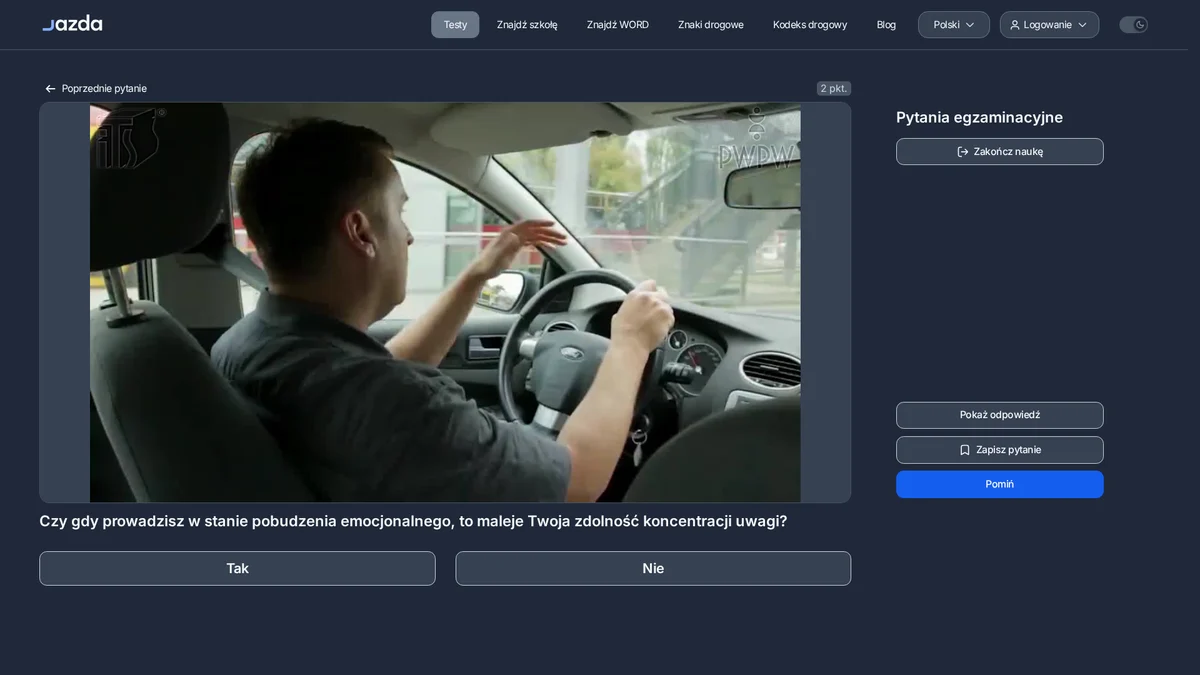The height and width of the screenshot is (675, 1200).
Task: Click the exit icon in Zakończ naukę
Action: (x=963, y=152)
